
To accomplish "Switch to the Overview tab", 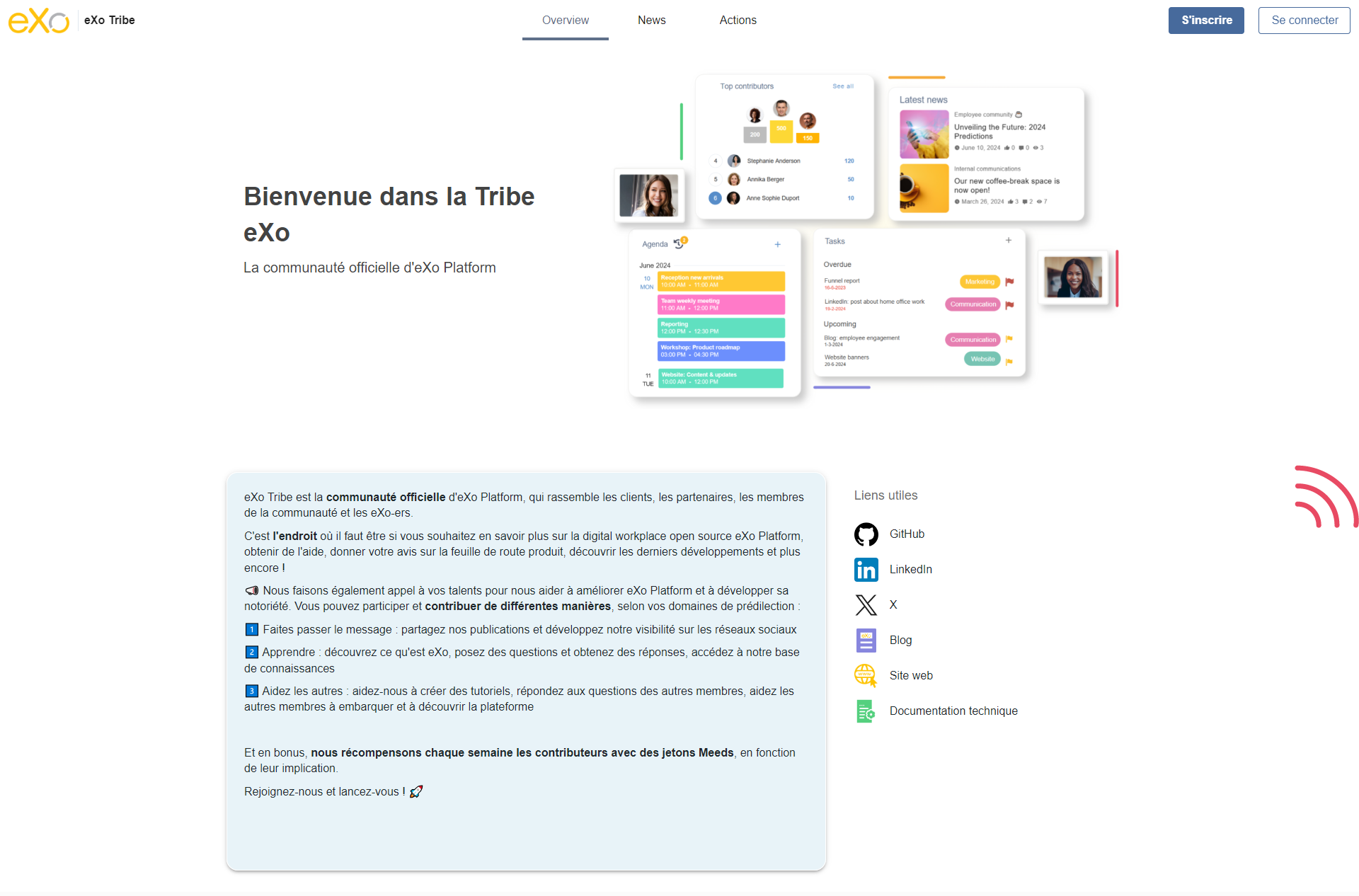I will (565, 21).
